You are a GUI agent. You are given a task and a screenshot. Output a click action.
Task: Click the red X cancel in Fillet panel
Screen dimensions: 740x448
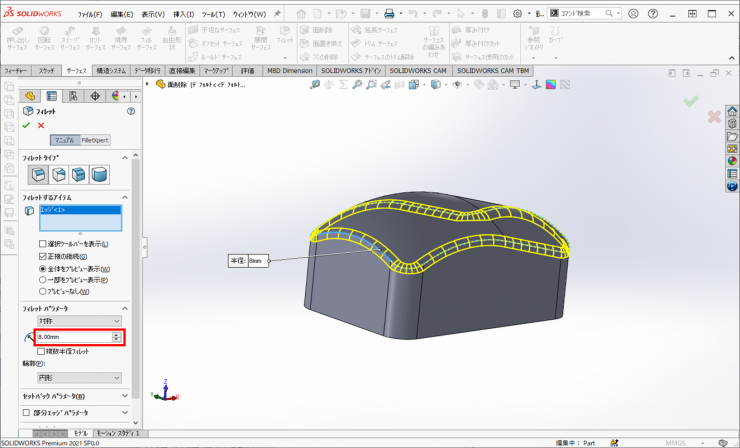point(41,125)
